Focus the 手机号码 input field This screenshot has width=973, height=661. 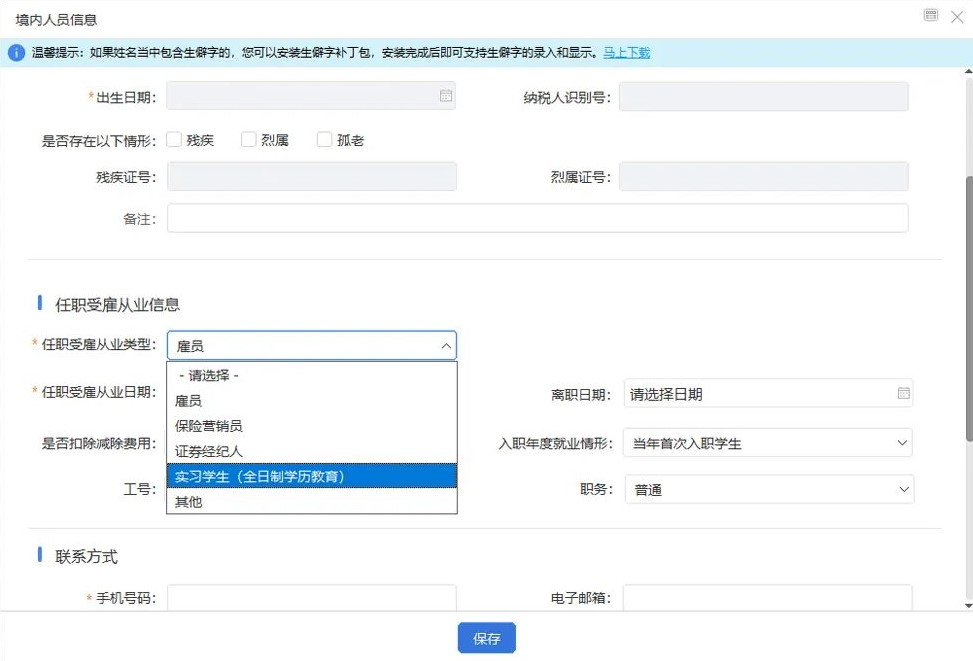[x=311, y=598]
